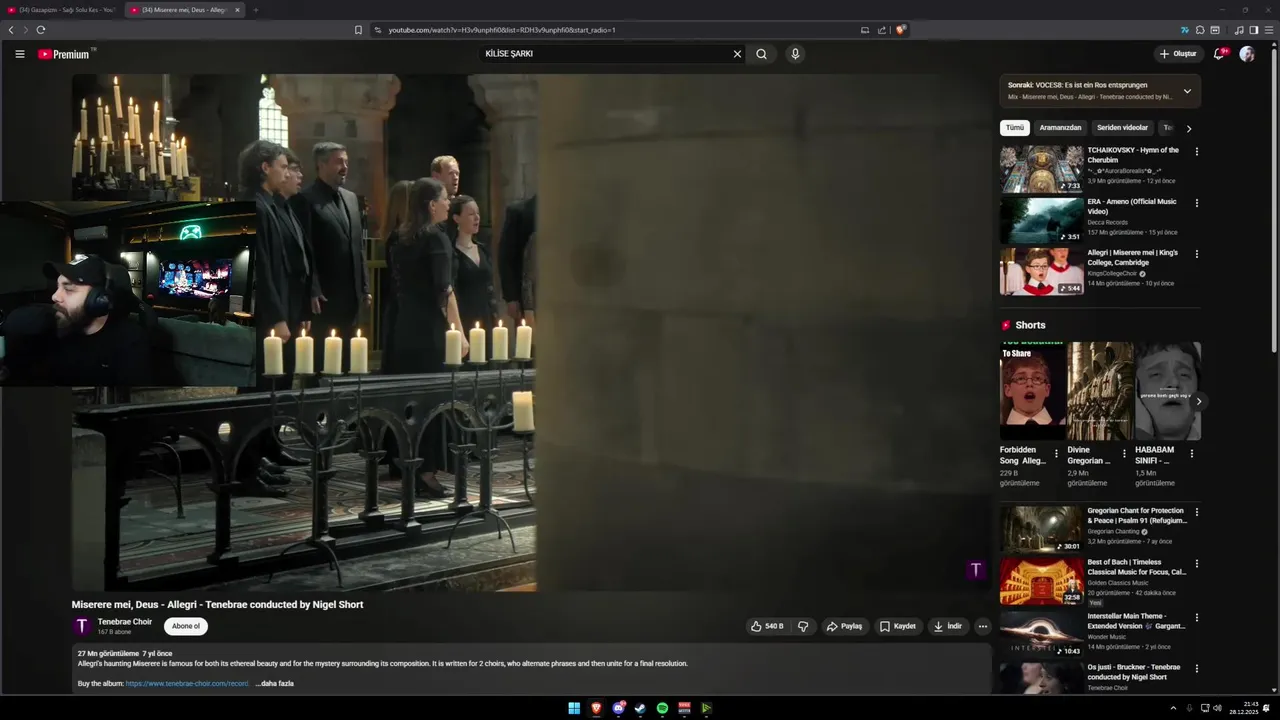Clear the search text with the X
The image size is (1280, 720).
coord(737,54)
